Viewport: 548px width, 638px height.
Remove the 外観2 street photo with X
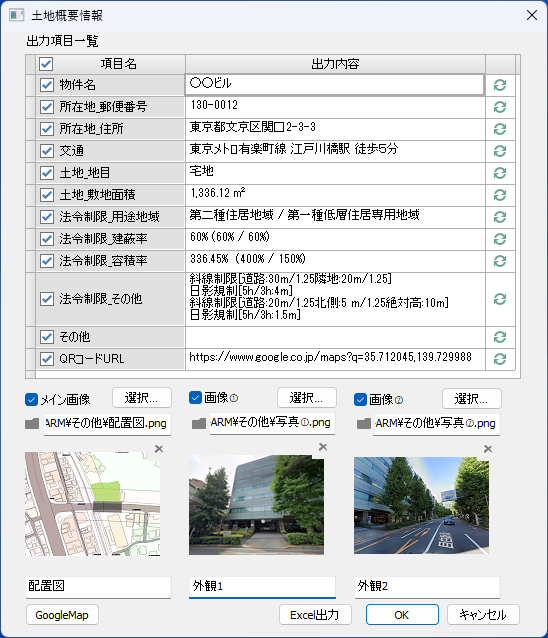click(x=488, y=449)
